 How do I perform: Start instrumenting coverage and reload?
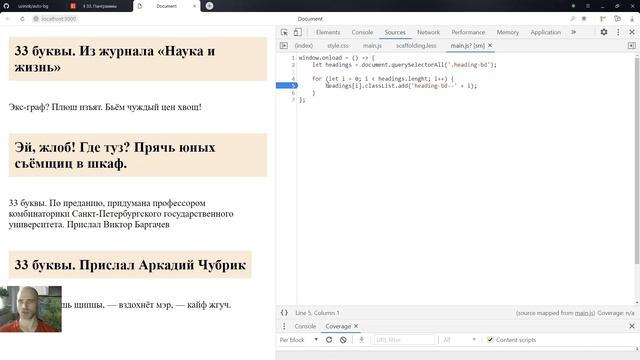[329, 340]
